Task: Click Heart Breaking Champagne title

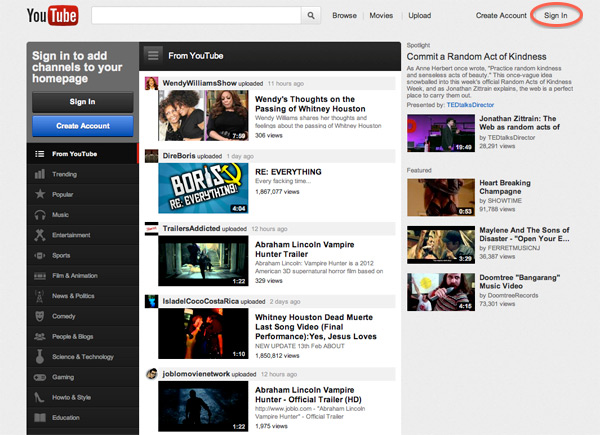Action: [505, 187]
